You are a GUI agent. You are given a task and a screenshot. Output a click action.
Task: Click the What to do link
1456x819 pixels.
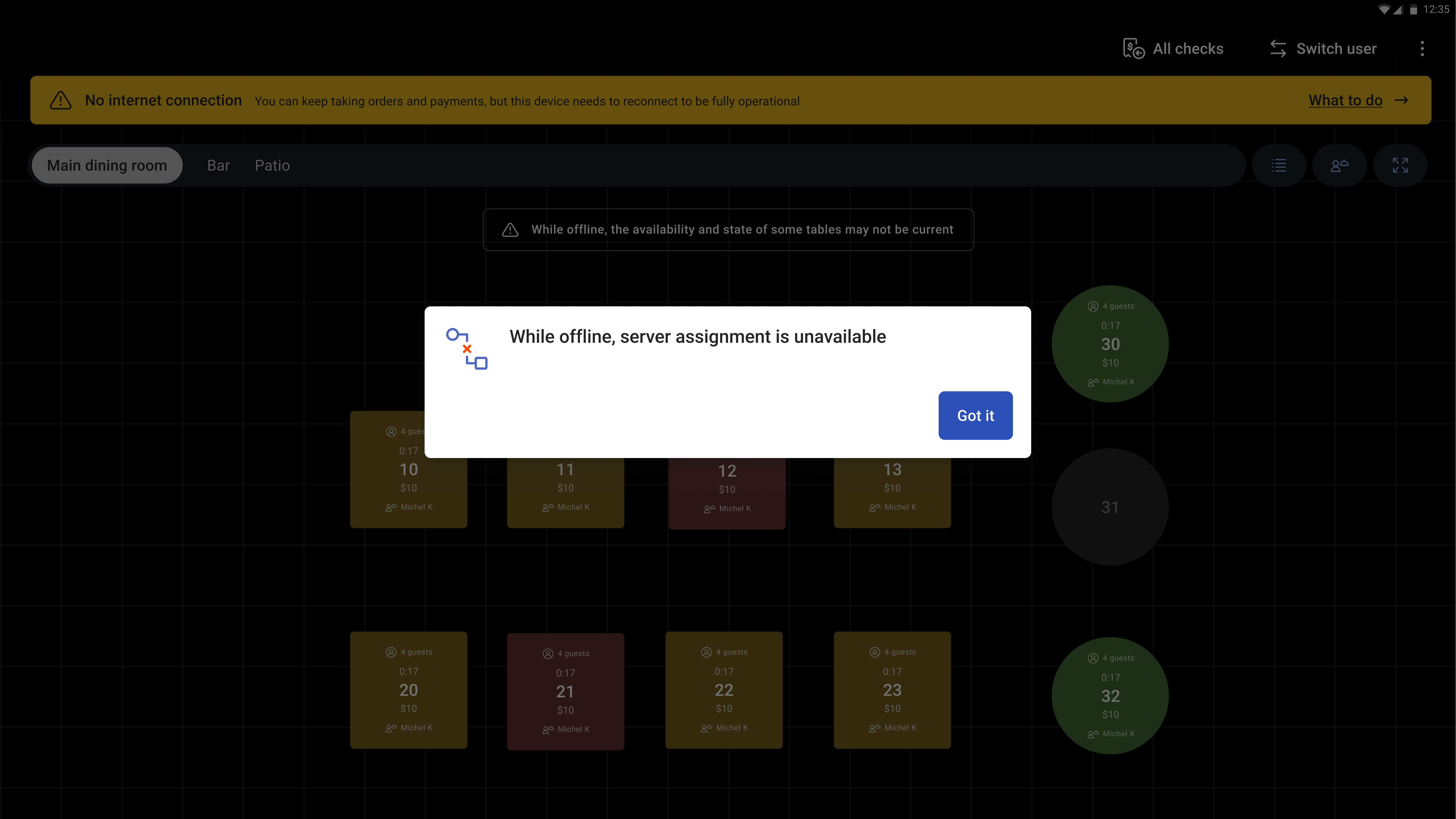click(x=1345, y=101)
